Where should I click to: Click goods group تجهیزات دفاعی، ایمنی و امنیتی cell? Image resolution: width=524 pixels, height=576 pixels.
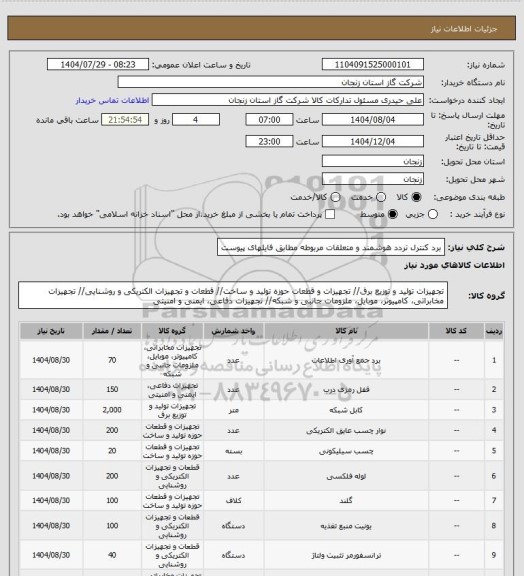[x=172, y=390]
